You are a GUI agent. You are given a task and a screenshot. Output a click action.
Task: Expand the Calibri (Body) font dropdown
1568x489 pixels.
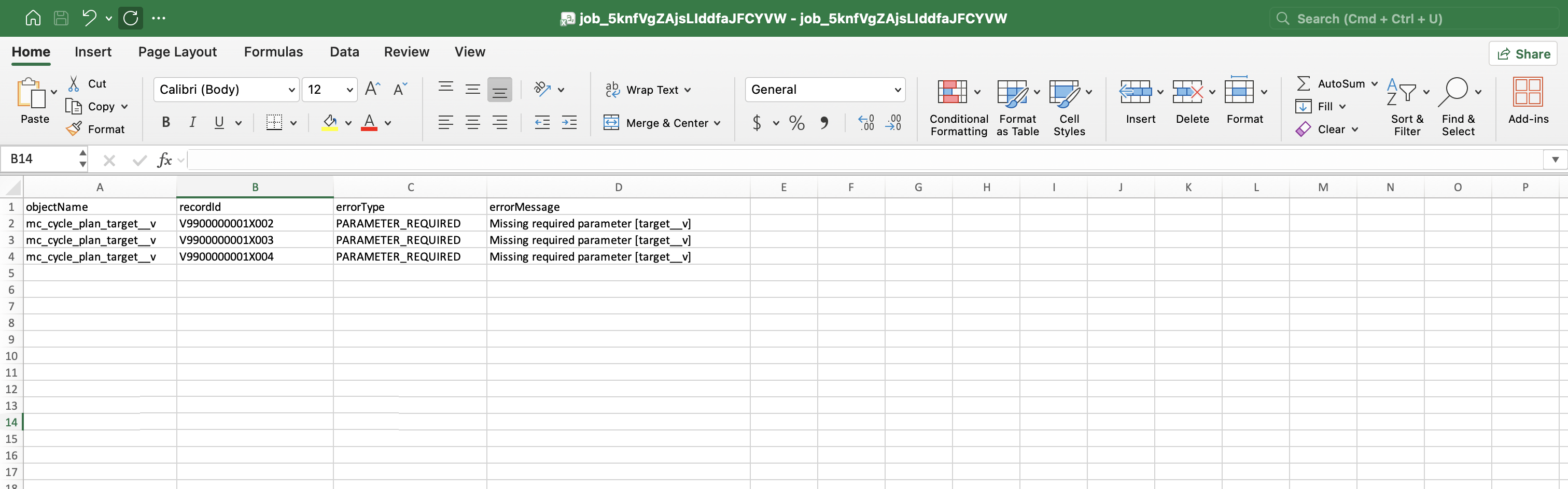pyautogui.click(x=291, y=90)
